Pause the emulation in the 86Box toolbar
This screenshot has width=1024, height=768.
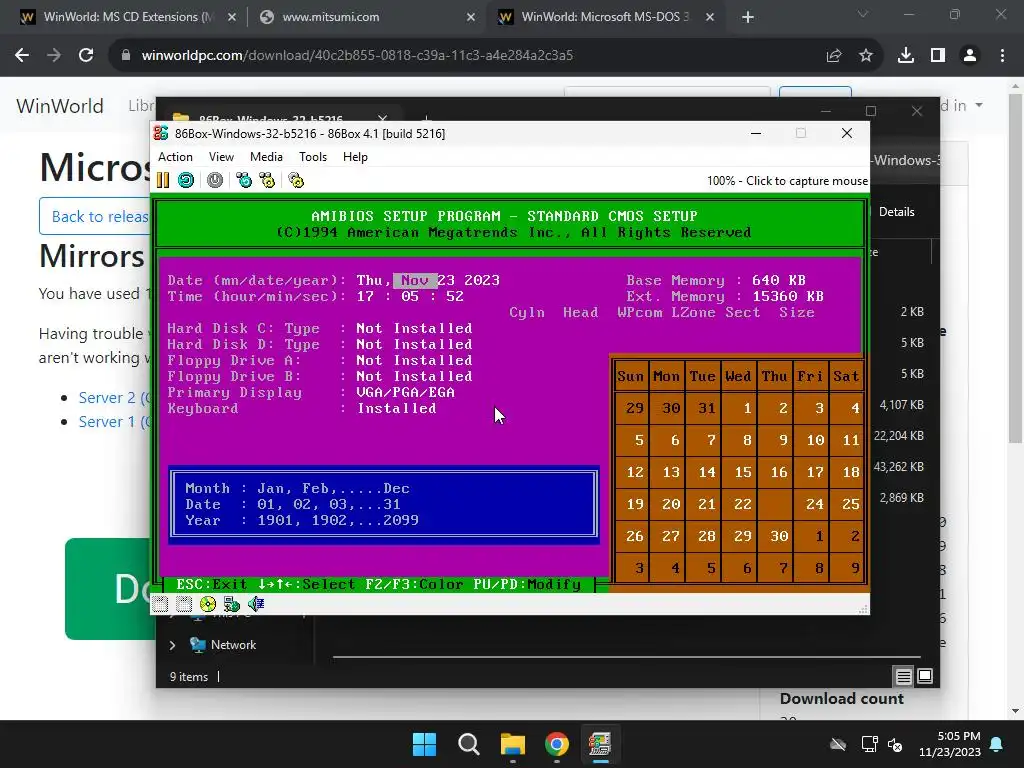163,180
